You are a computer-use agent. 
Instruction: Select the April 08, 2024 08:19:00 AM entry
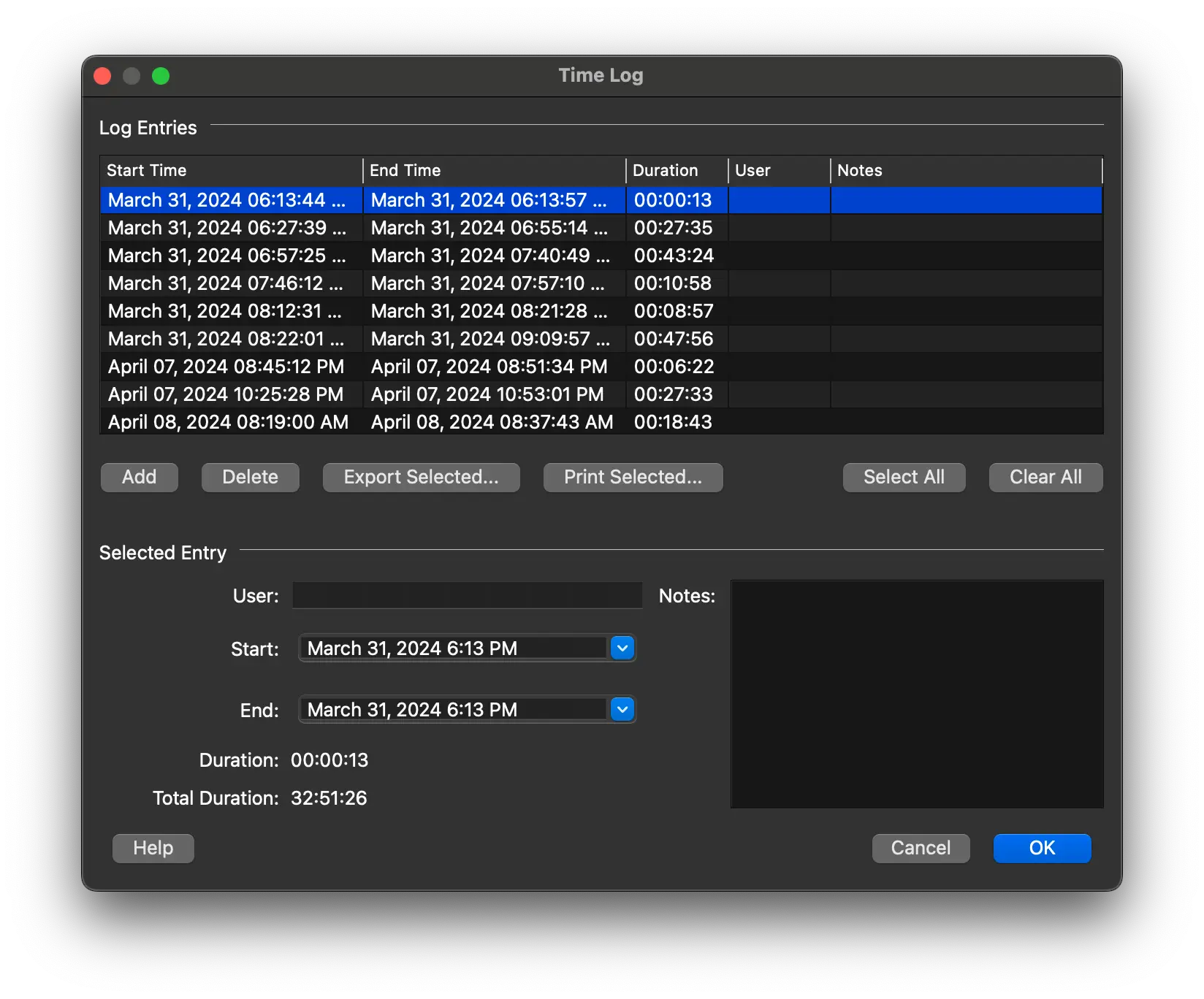228,422
